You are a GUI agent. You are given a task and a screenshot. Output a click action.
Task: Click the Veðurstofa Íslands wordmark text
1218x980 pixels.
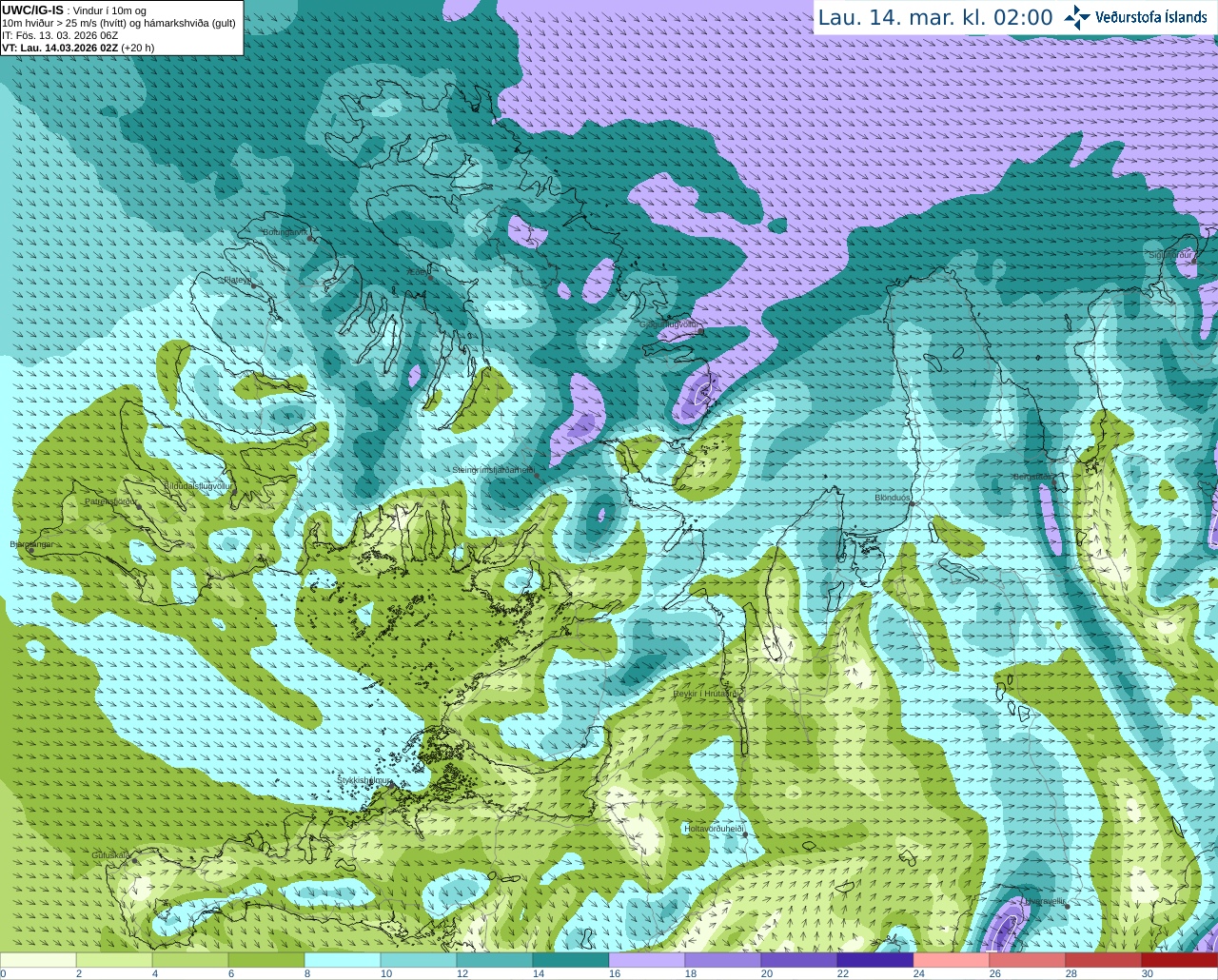(1151, 17)
